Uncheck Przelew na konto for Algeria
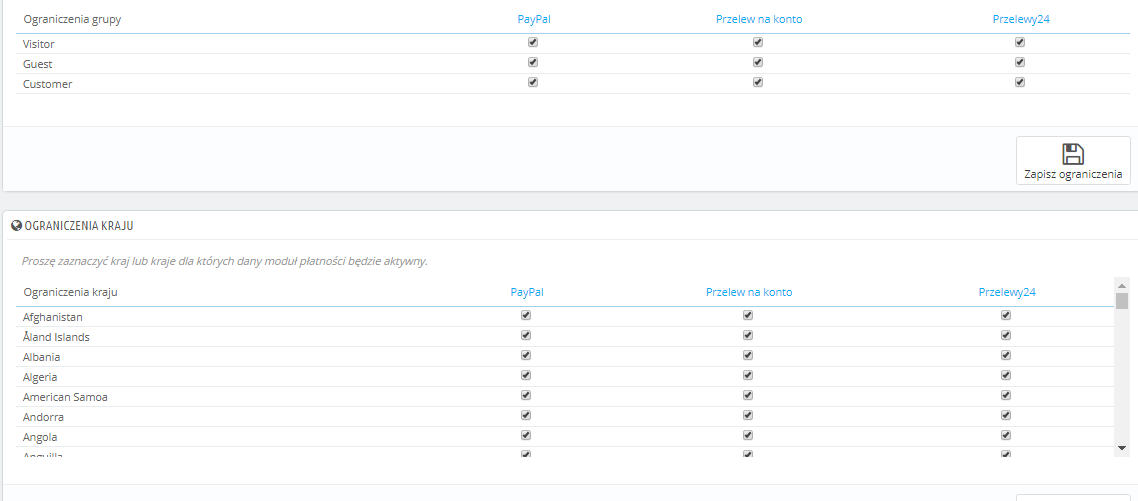 pos(748,375)
